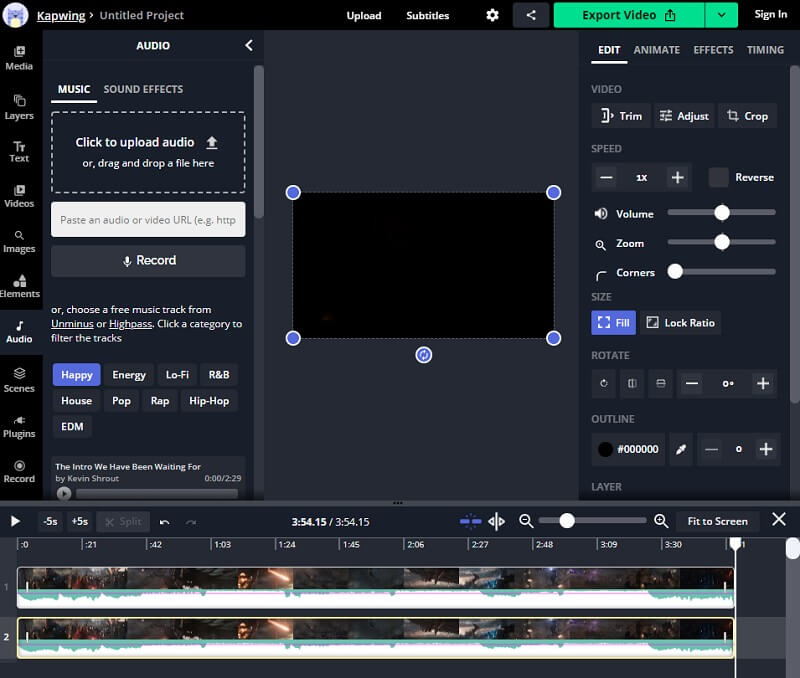Screen dimensions: 800x678
Task: Open the Export Video dropdown arrow
Action: (720, 15)
